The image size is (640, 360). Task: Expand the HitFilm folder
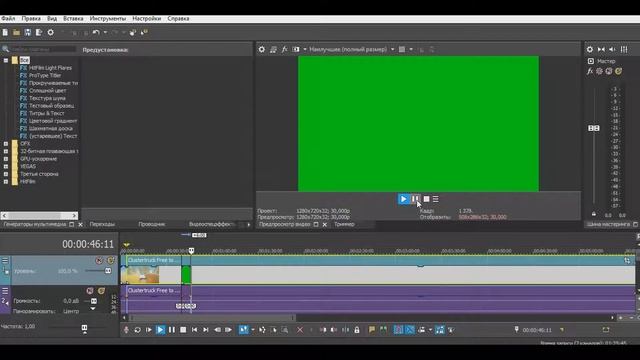click(x=6, y=182)
